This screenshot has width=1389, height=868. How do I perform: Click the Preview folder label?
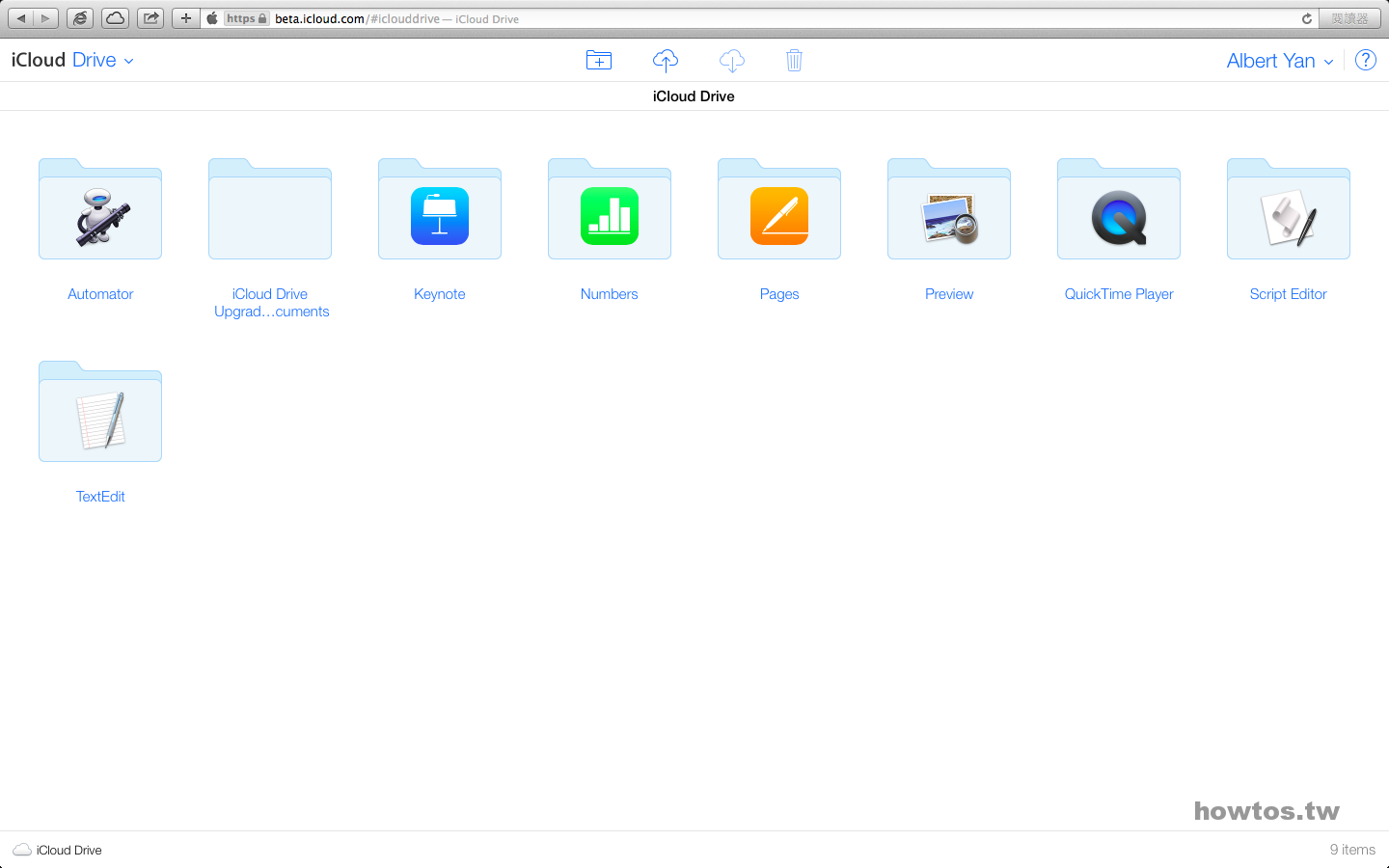click(x=949, y=294)
